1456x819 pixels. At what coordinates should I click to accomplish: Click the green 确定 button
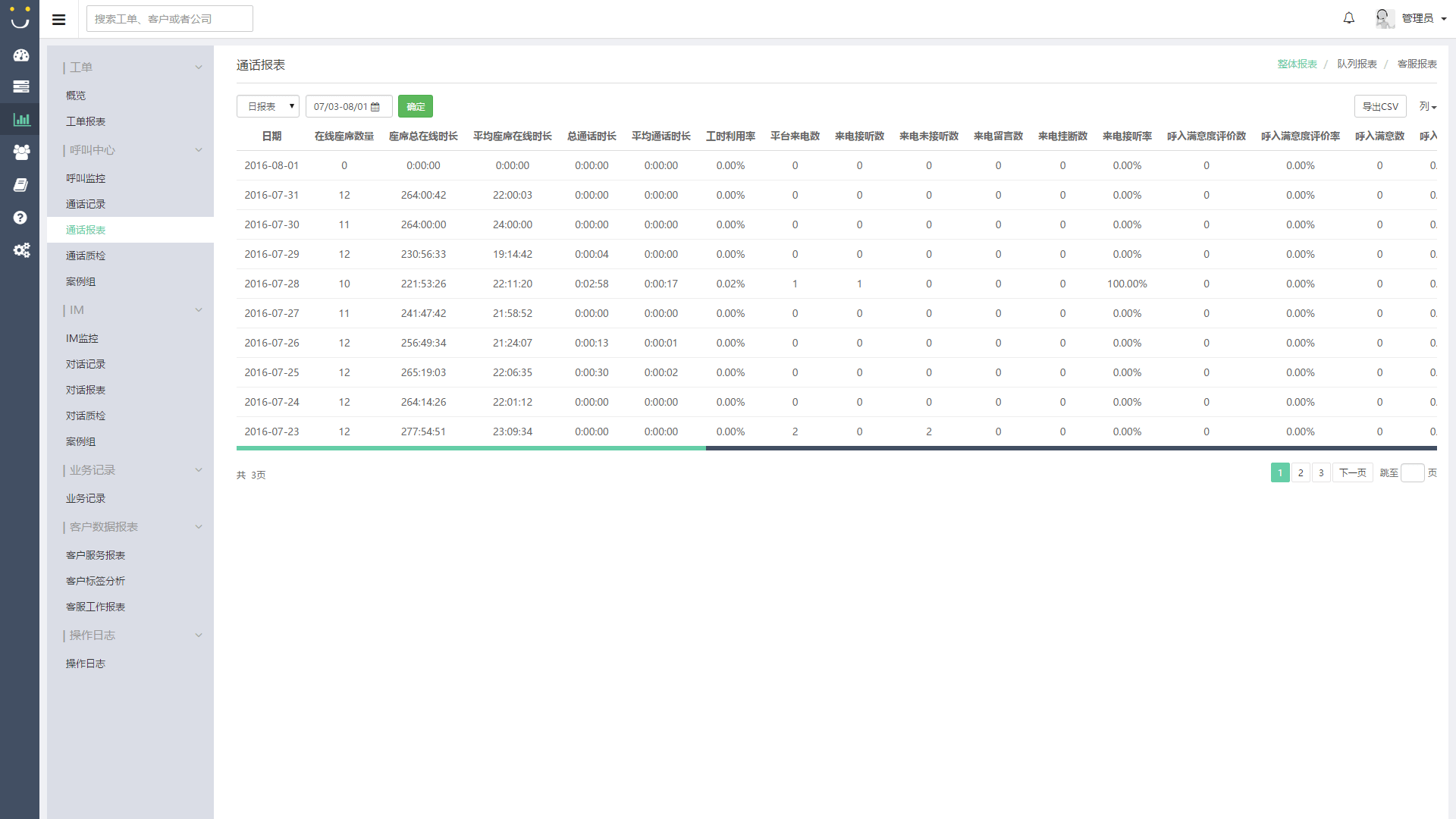click(415, 106)
